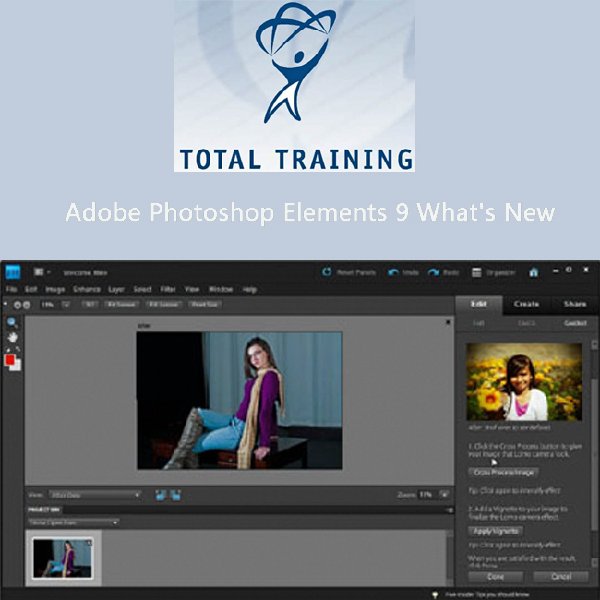Click the Cross Process Image button

coord(504,473)
